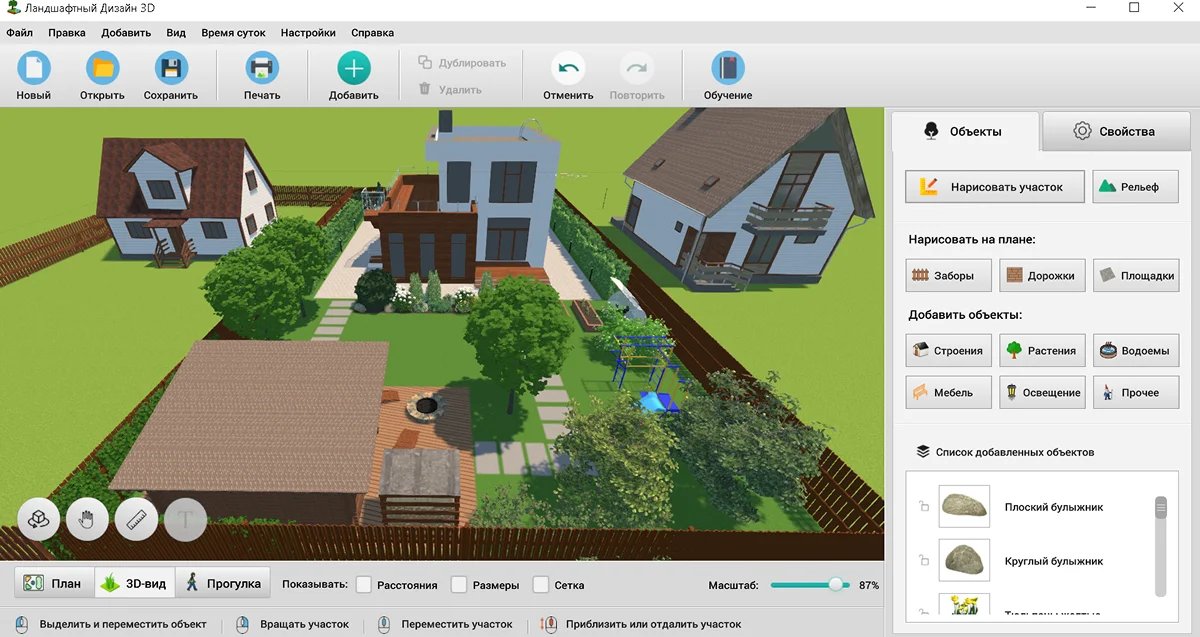Select the ruler measurement tool

pos(135,519)
